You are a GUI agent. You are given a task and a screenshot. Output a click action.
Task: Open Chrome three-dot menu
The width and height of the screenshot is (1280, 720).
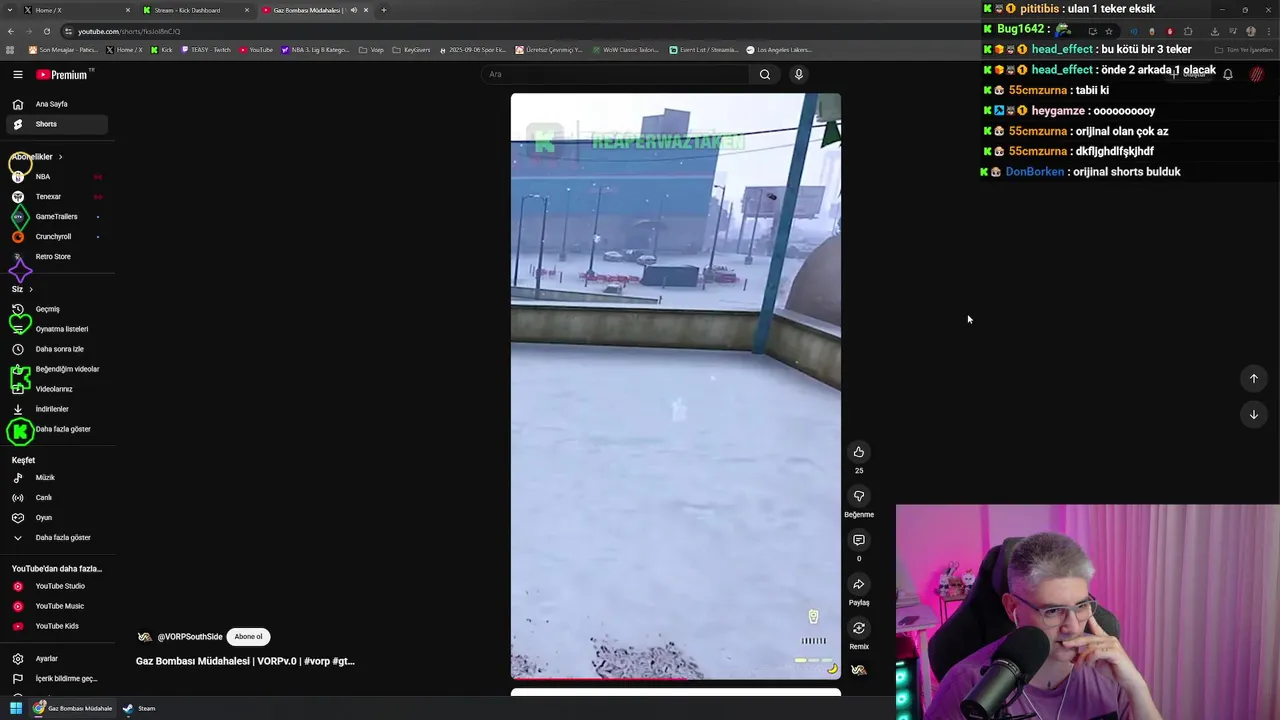[x=1268, y=31]
